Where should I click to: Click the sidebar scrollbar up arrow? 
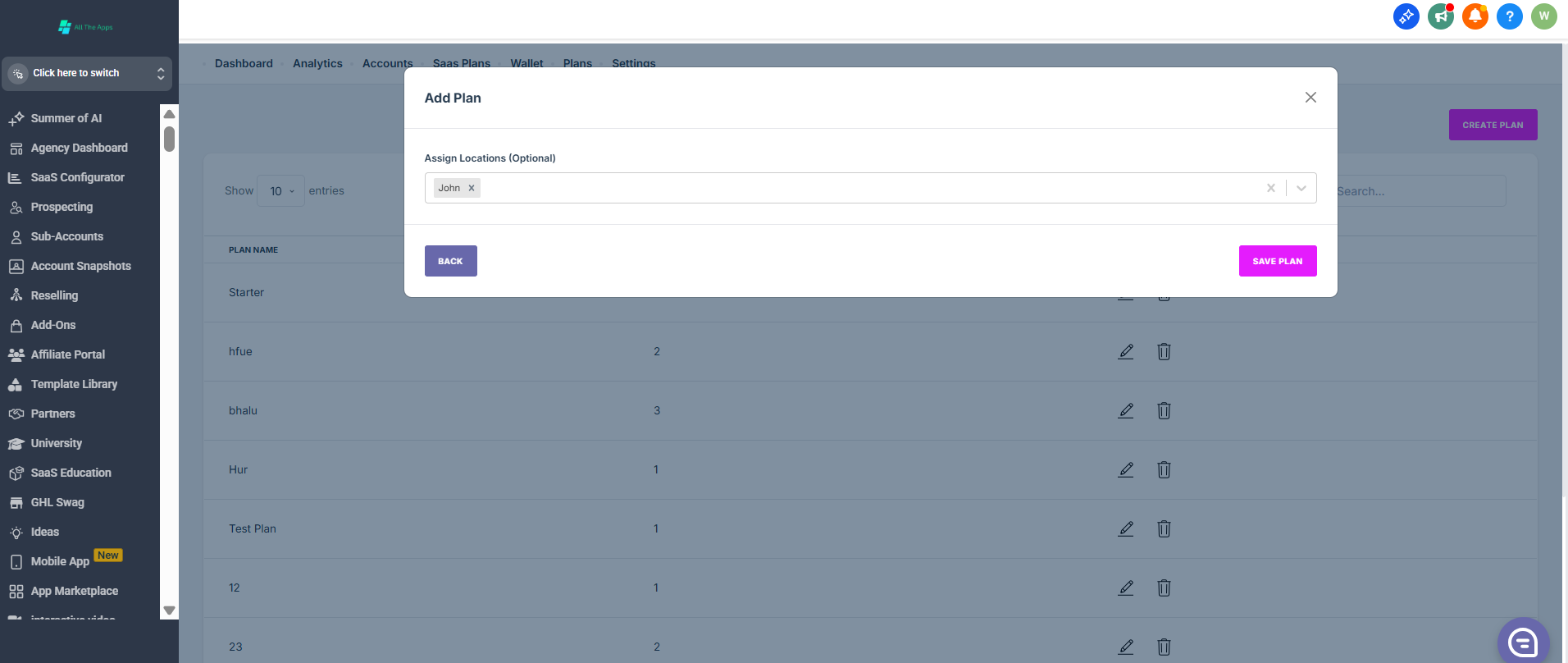[x=170, y=114]
